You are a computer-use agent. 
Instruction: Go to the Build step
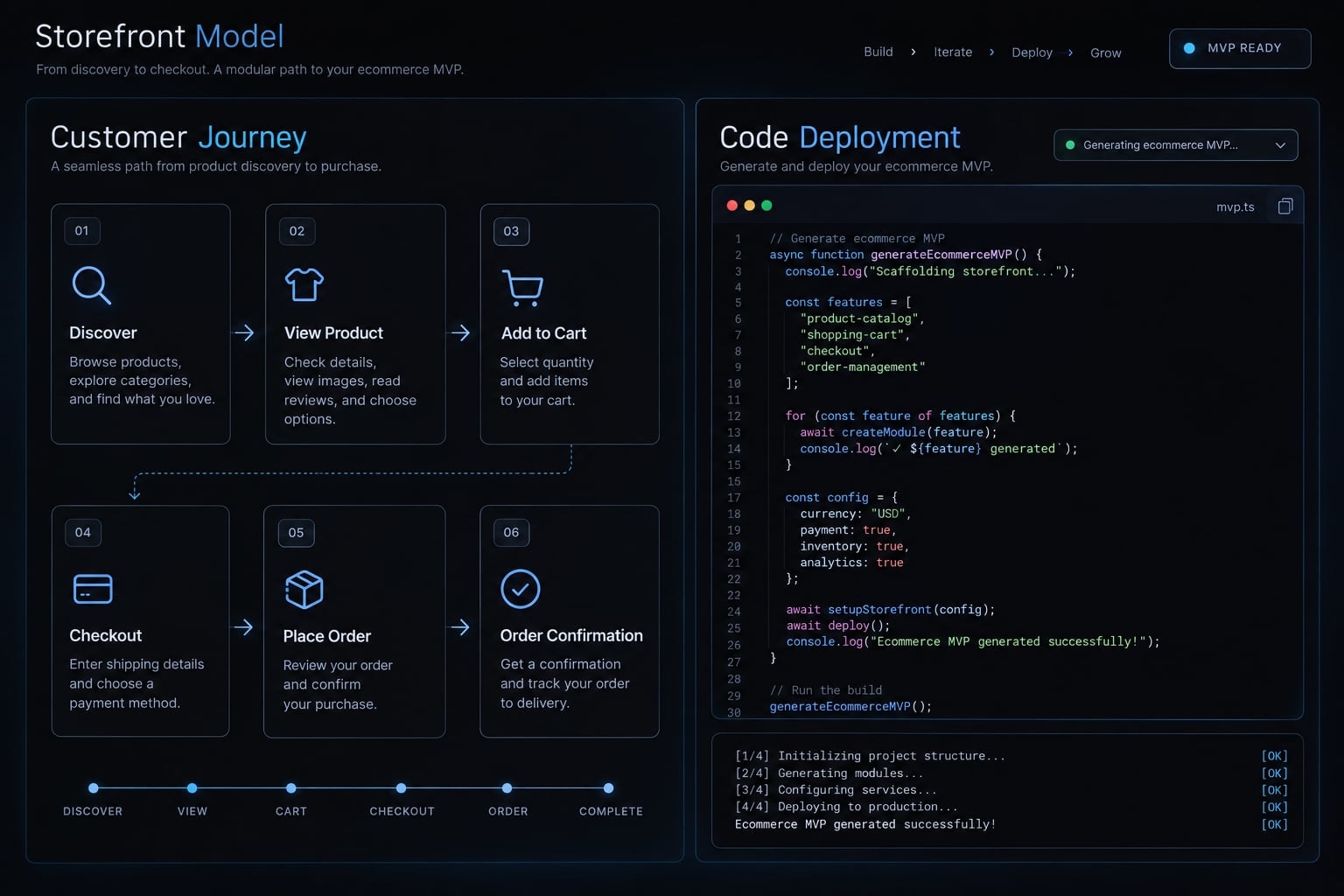(x=878, y=52)
